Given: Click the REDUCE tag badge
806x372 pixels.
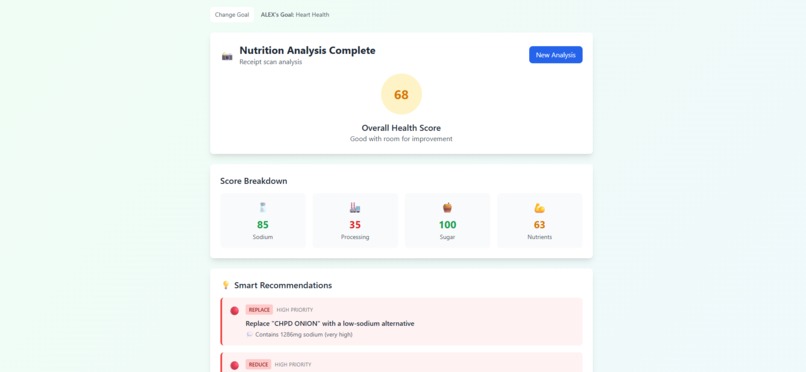Looking at the screenshot, I should click(x=258, y=364).
